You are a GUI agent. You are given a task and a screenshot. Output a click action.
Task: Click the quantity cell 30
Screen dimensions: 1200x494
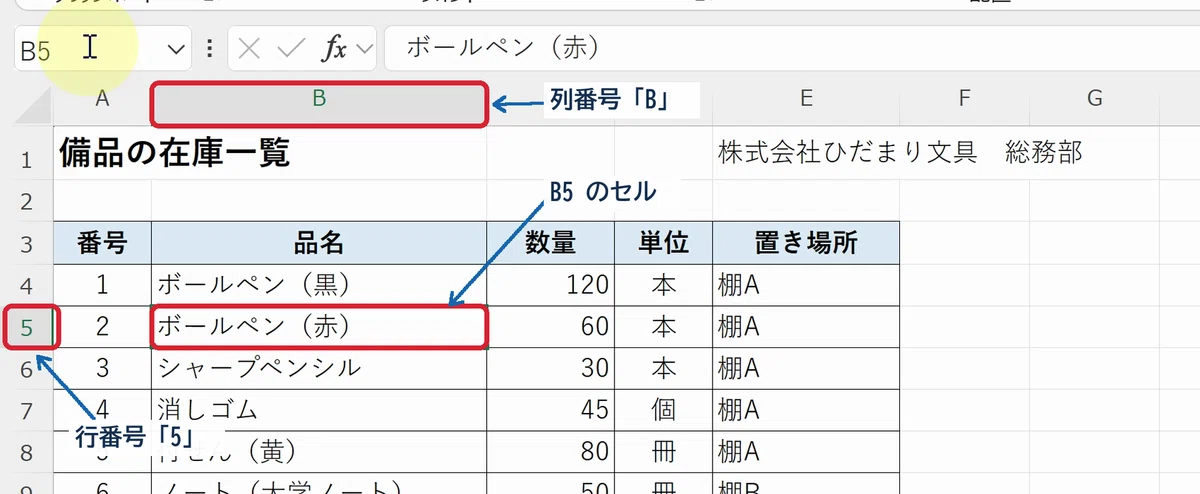(x=550, y=368)
